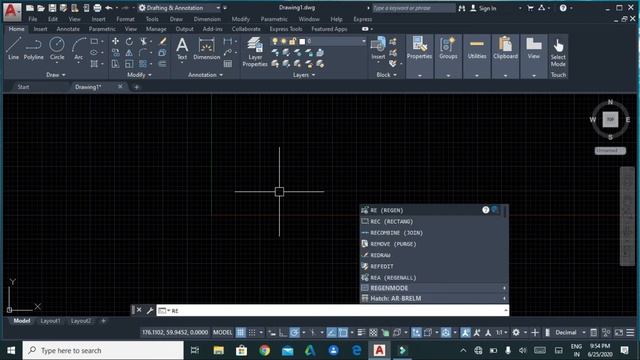The height and width of the screenshot is (360, 640).
Task: Switch to the Layout1 tab
Action: 50,321
